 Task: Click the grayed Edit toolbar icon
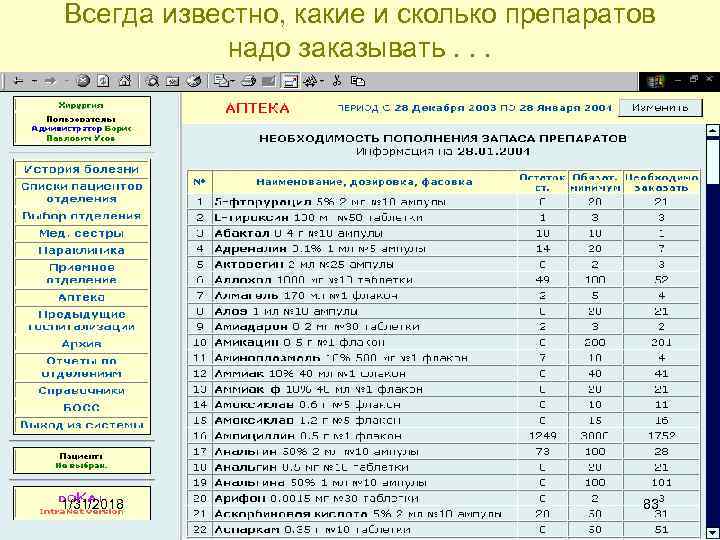269,82
